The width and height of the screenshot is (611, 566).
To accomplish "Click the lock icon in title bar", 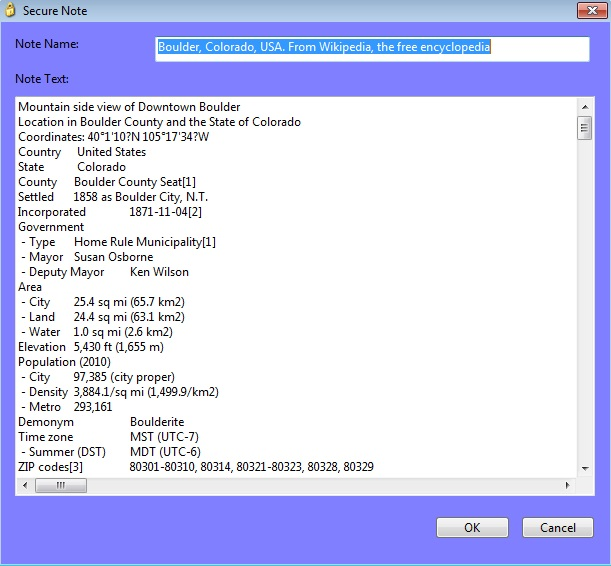I will point(10,10).
